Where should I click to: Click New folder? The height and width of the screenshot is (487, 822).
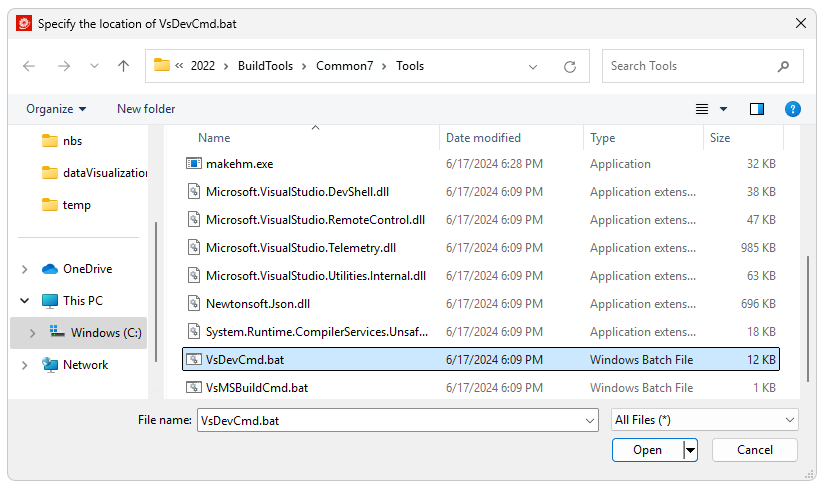pyautogui.click(x=146, y=109)
